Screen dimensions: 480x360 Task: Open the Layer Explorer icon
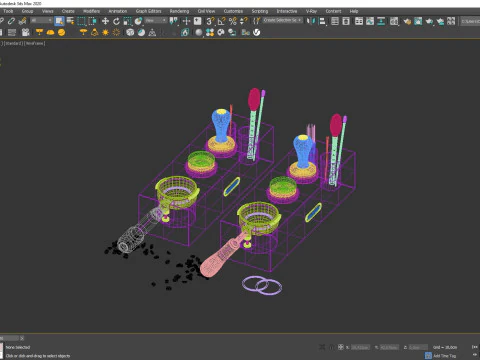[346, 21]
